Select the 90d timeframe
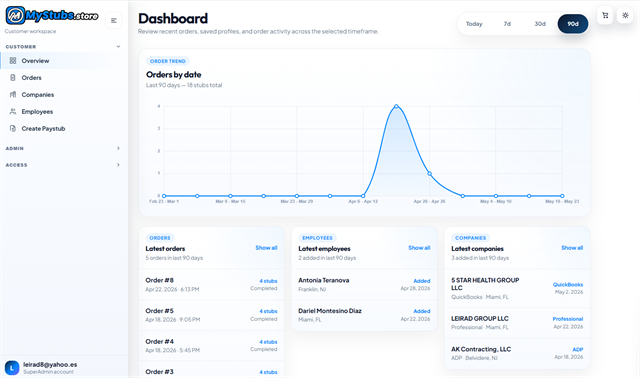This screenshot has width=640, height=378. pos(573,24)
